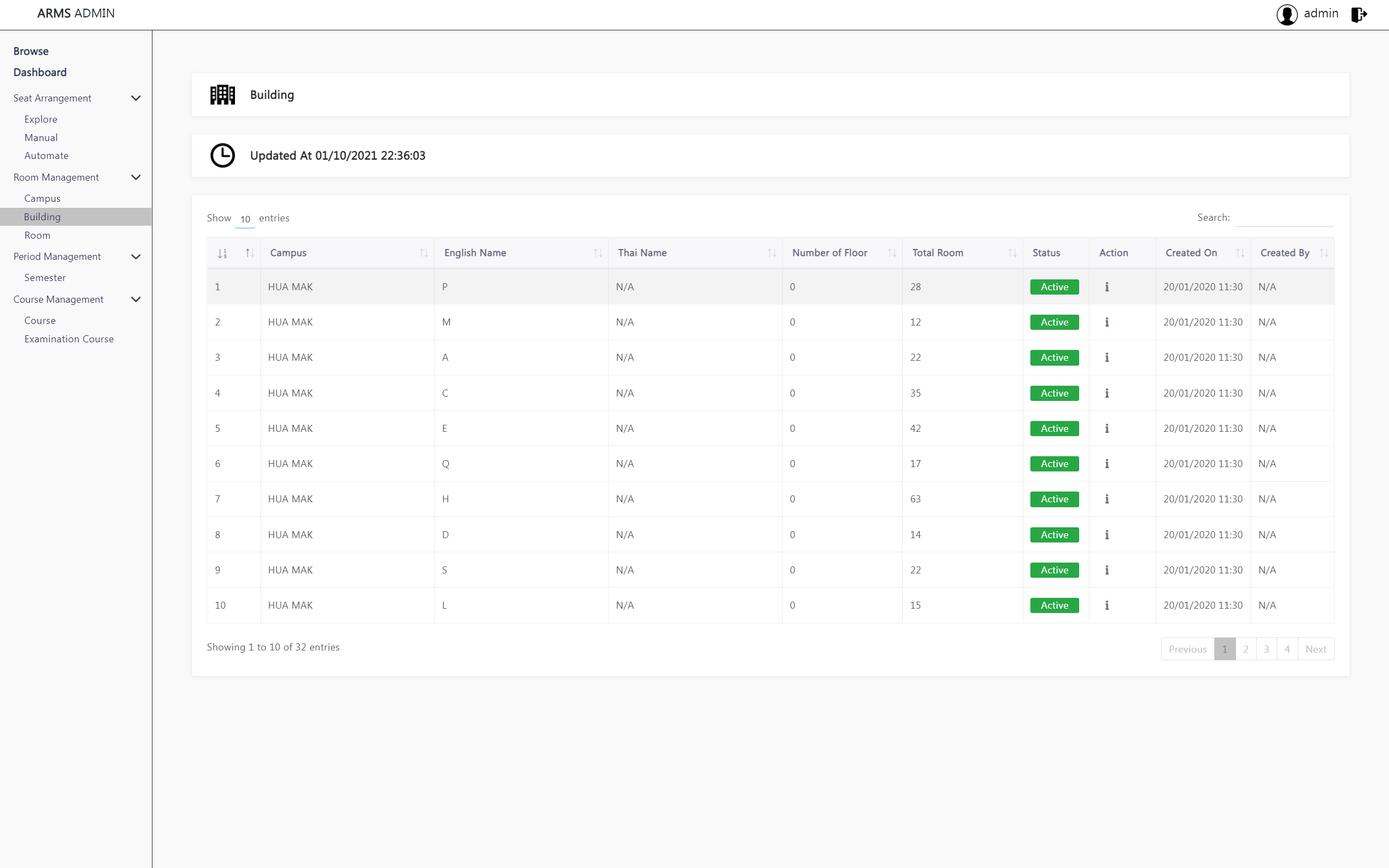This screenshot has width=1389, height=868.
Task: Open info action for building P
Action: 1107,287
